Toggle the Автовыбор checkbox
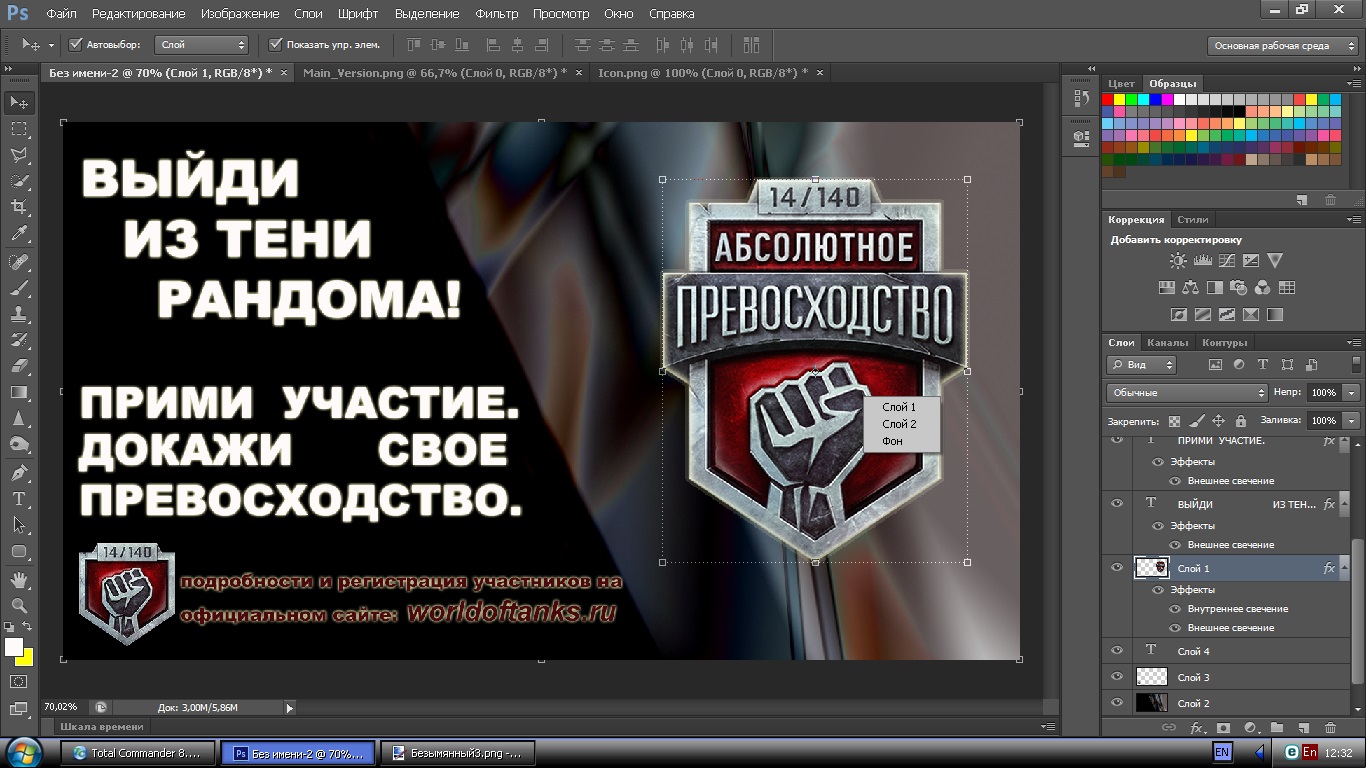1366x768 pixels. tap(75, 45)
